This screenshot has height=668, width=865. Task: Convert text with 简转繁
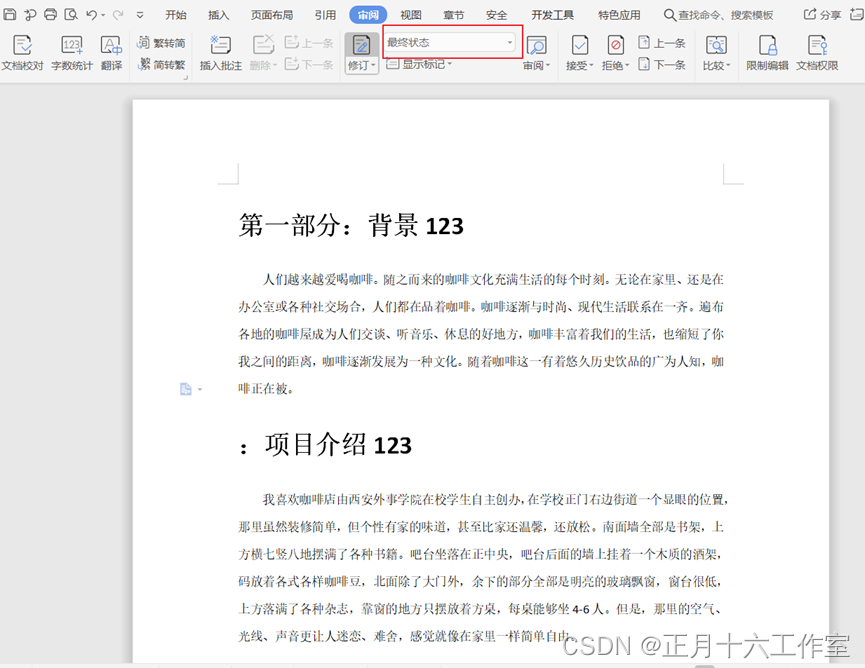click(x=161, y=65)
